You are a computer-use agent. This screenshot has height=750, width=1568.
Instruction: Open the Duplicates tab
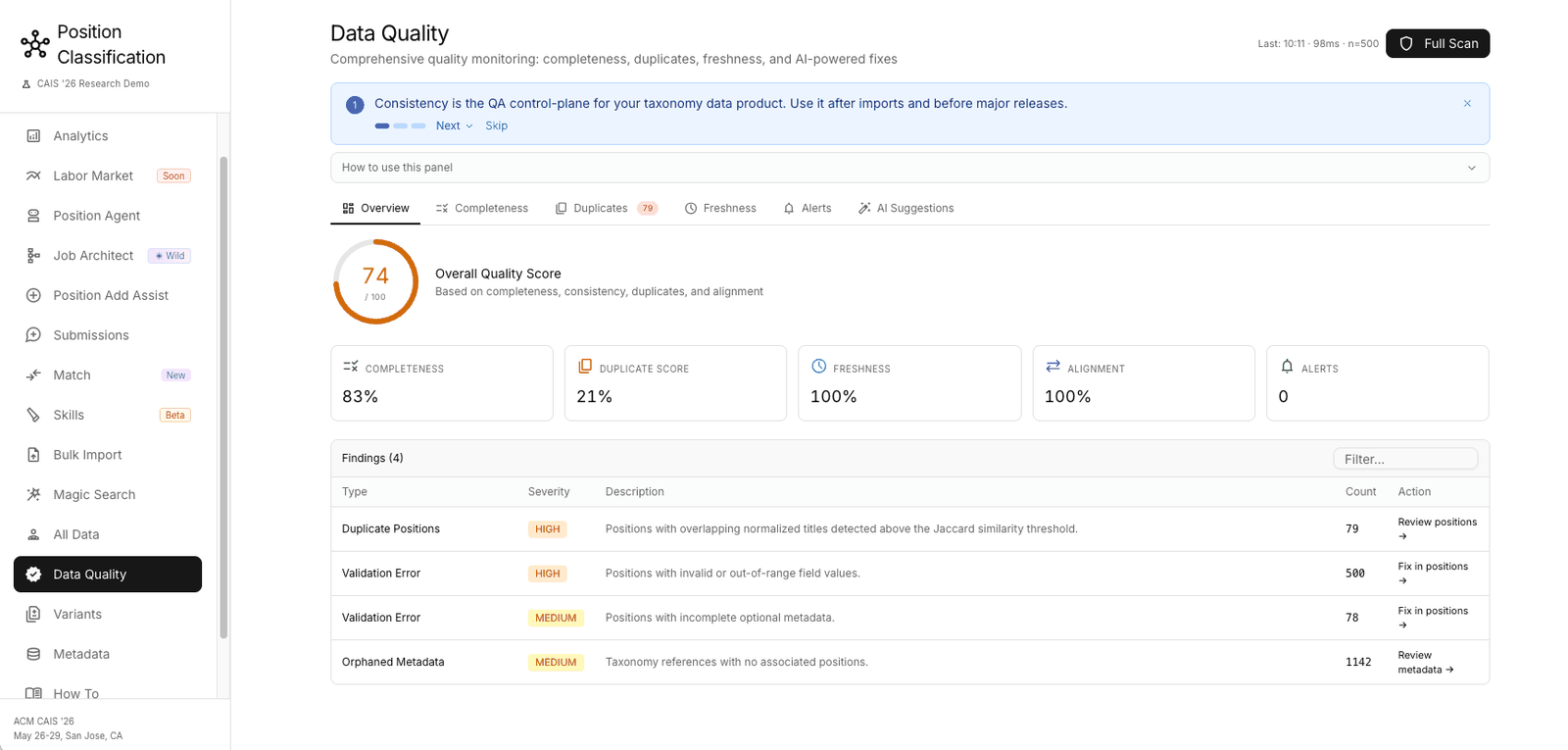click(x=607, y=208)
